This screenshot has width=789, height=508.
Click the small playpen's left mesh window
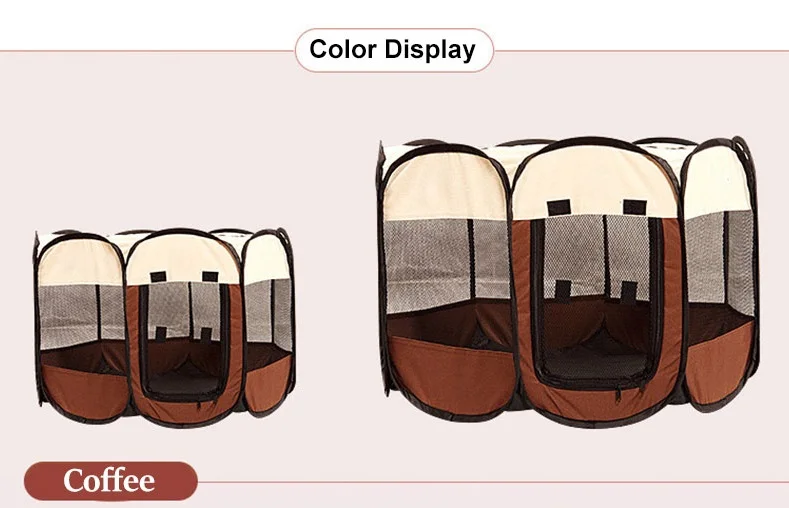(x=81, y=316)
